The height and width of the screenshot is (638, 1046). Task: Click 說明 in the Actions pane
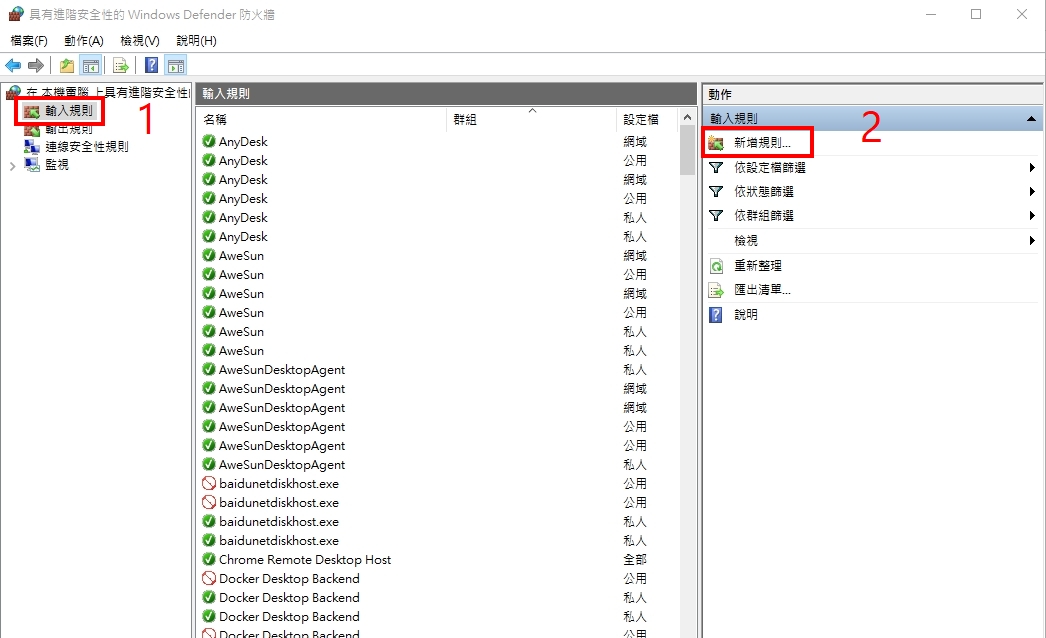746,314
